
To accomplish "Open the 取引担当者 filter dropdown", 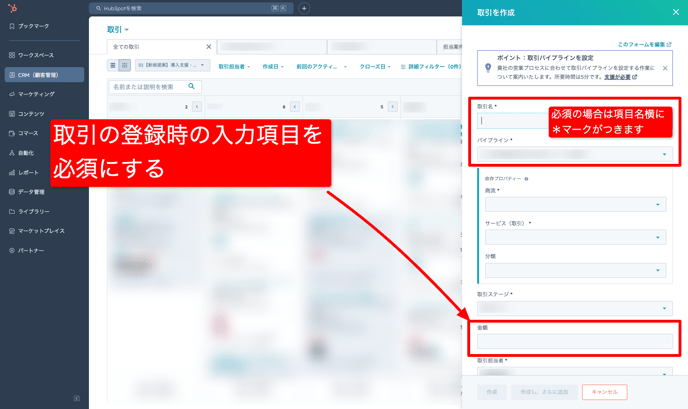I will (234, 67).
